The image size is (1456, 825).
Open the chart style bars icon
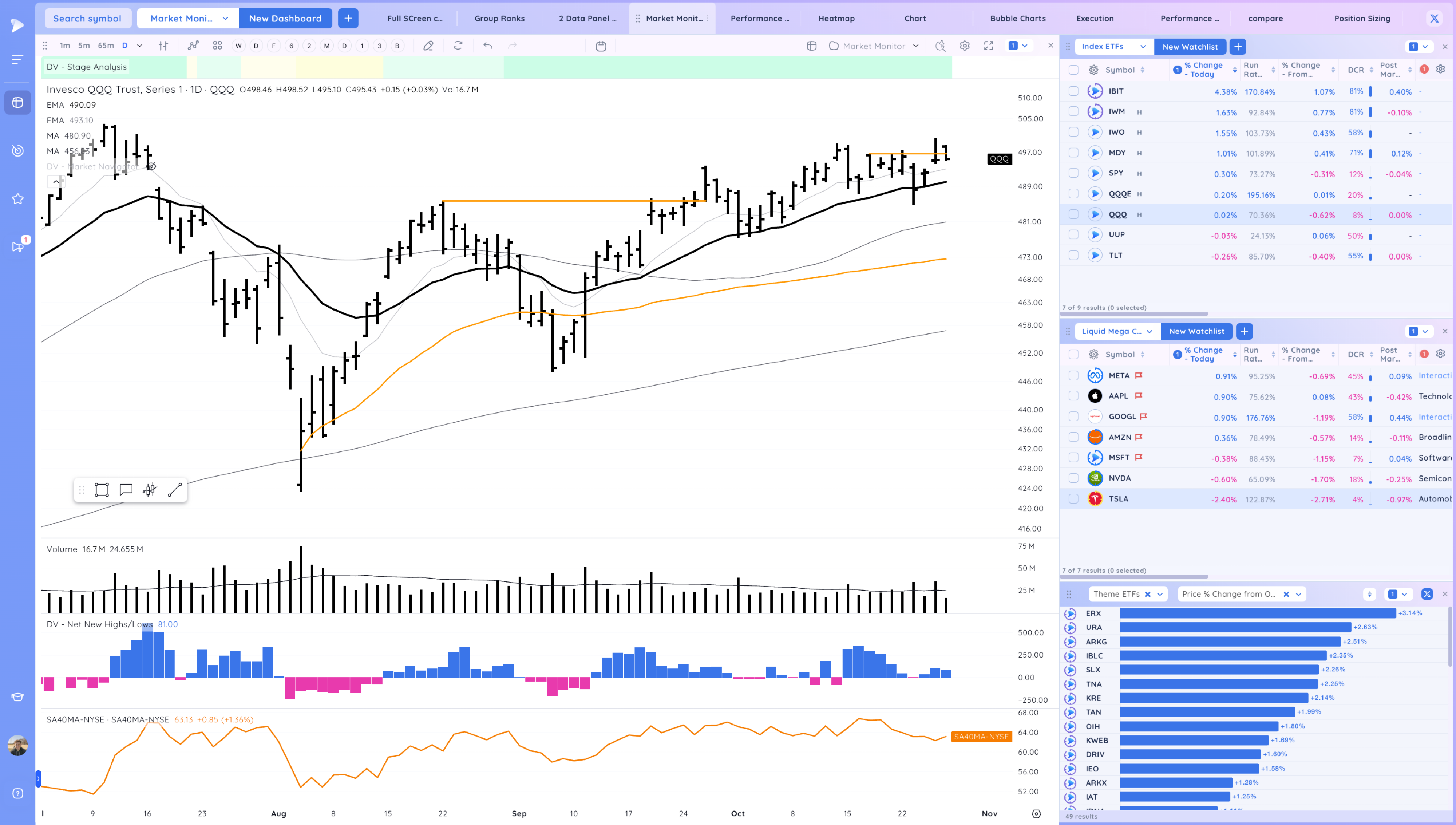tap(163, 46)
